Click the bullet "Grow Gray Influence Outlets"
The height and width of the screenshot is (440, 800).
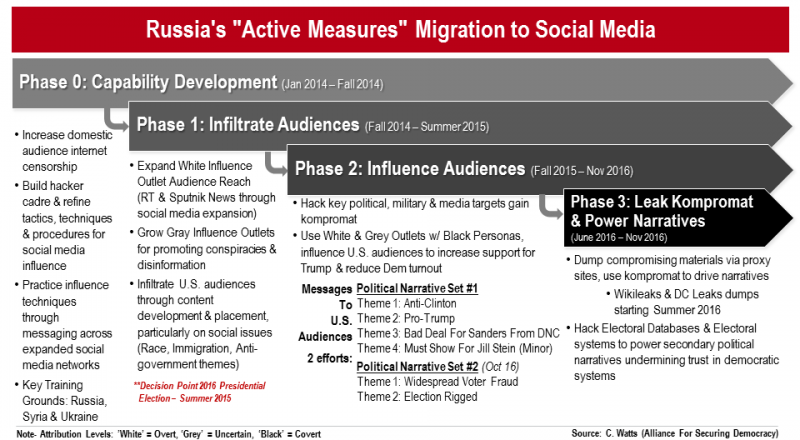tap(203, 249)
